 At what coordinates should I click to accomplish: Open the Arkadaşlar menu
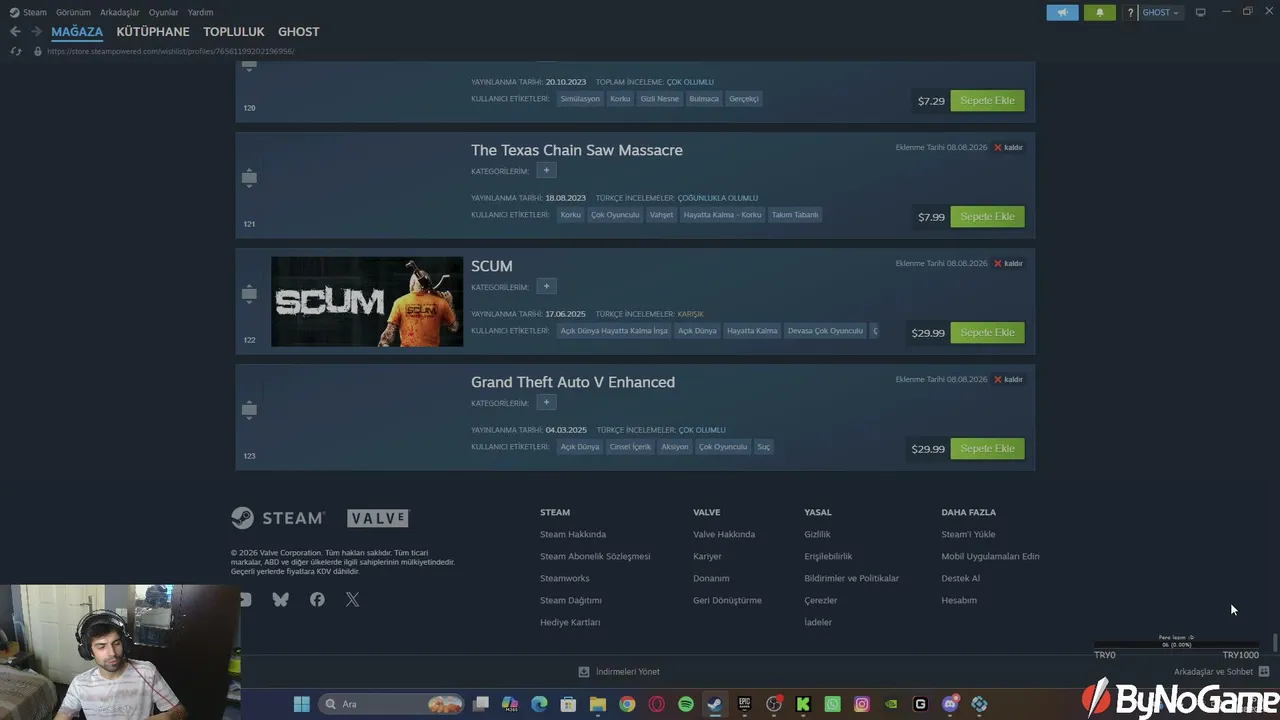[x=120, y=12]
